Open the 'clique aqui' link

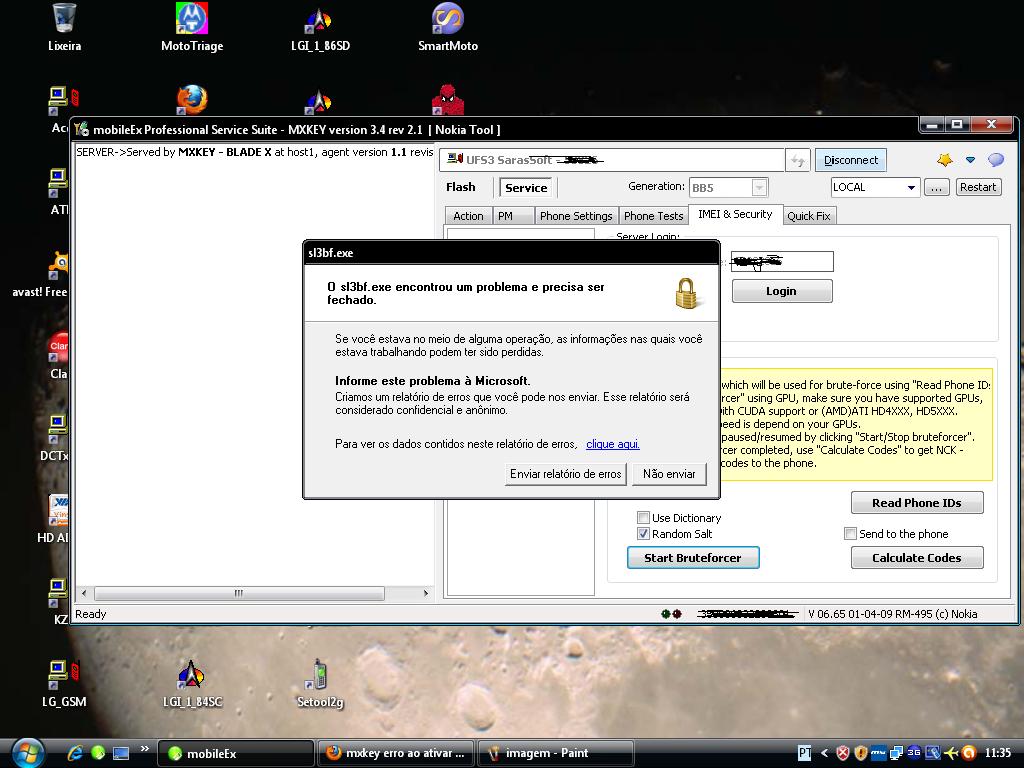click(x=613, y=444)
